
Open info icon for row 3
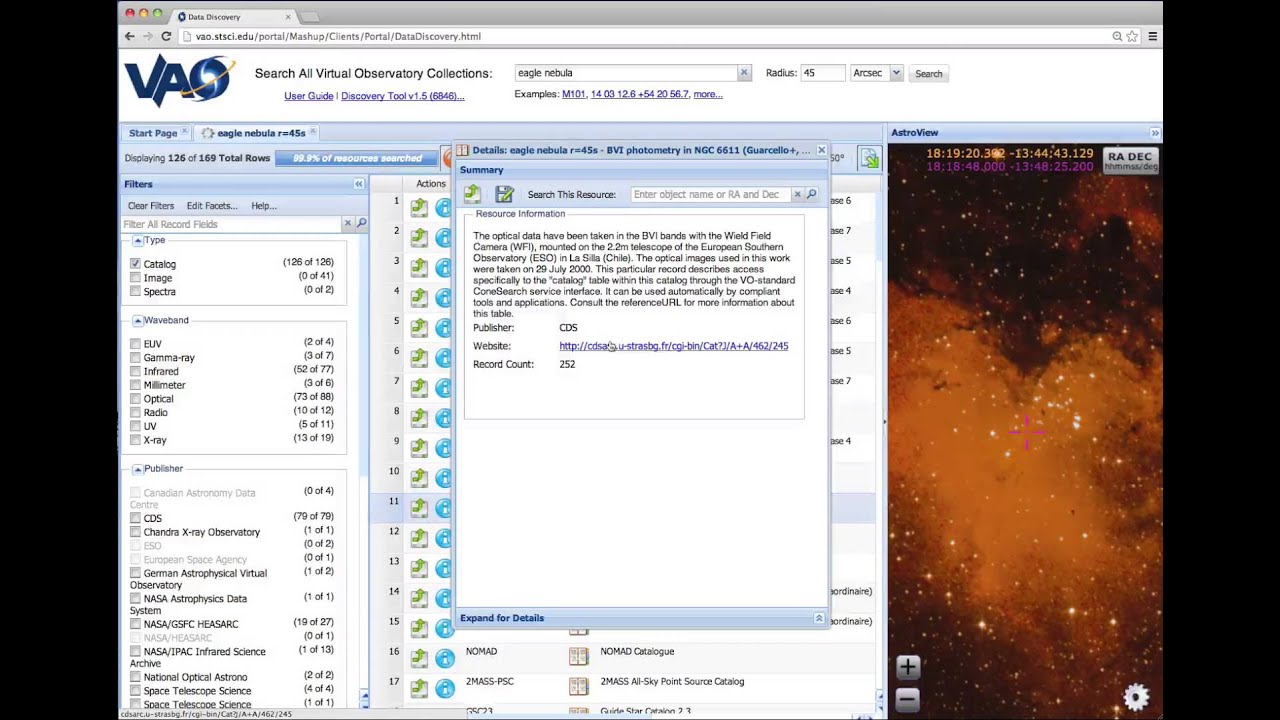[444, 267]
